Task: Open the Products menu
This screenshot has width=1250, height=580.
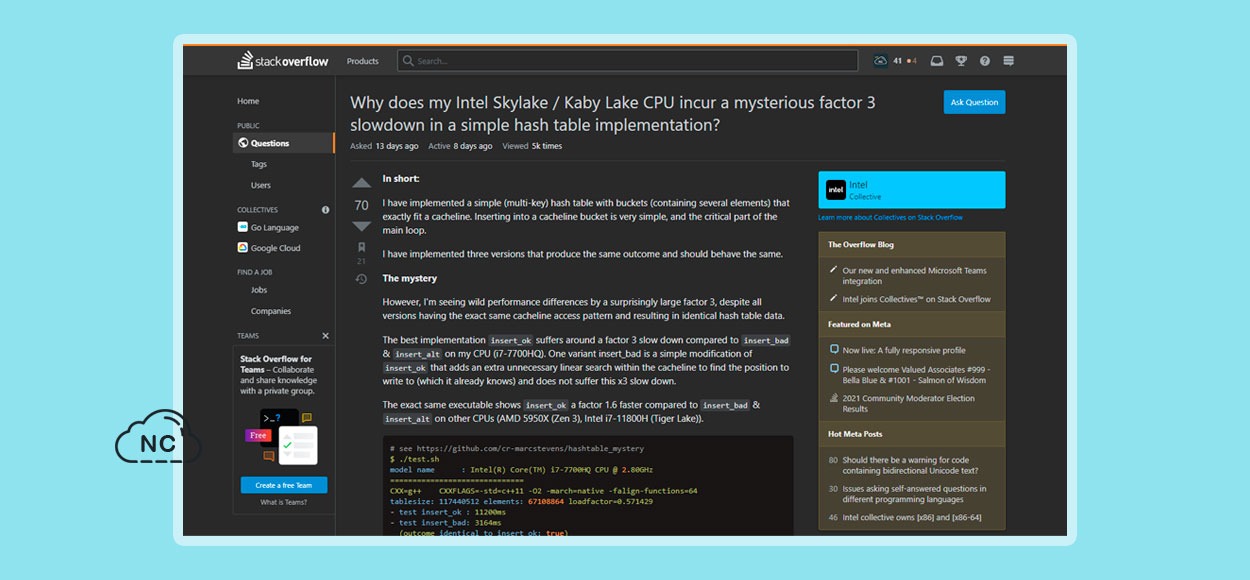Action: (x=362, y=61)
